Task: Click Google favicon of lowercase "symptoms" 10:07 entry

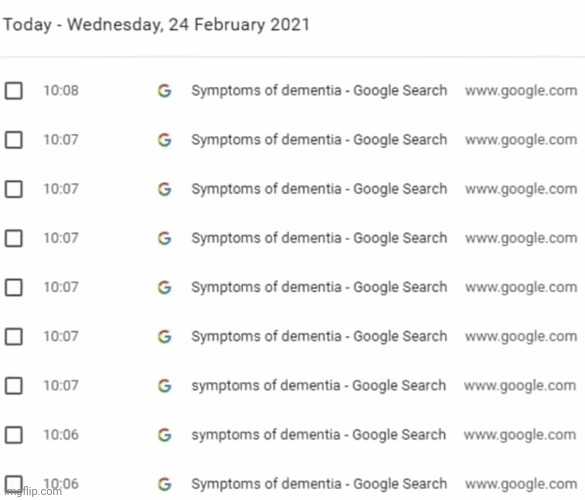Action: 165,385
